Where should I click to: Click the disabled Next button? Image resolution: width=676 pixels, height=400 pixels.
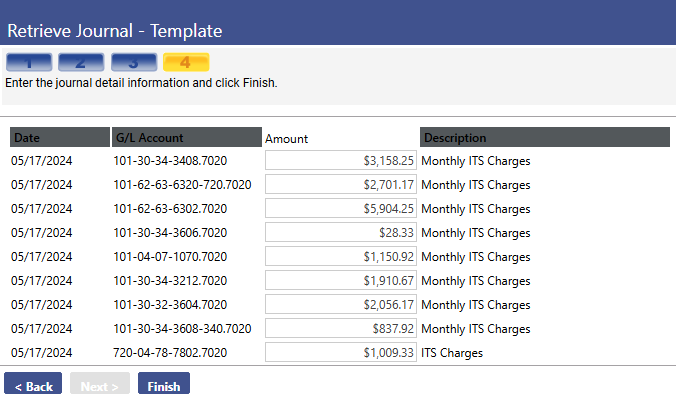100,383
